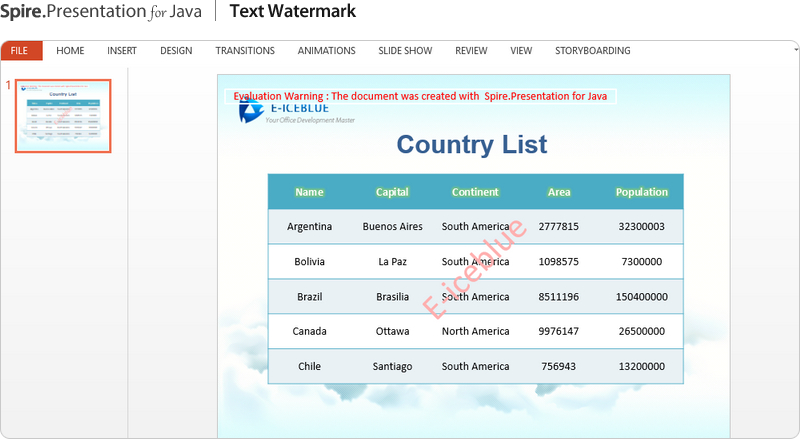Click the Spire.Presentation for Java heading
The height and width of the screenshot is (440, 800).
[101, 11]
